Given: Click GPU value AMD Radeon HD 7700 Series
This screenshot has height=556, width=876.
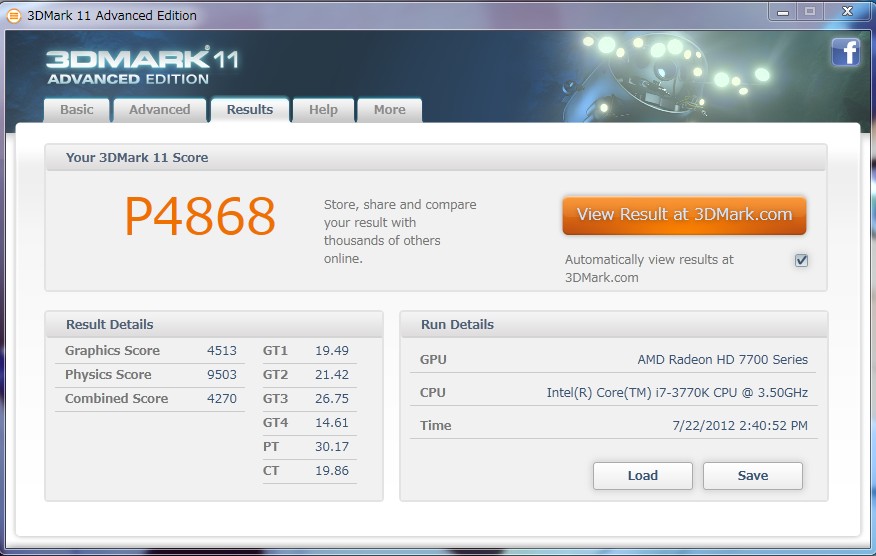Looking at the screenshot, I should click(722, 359).
